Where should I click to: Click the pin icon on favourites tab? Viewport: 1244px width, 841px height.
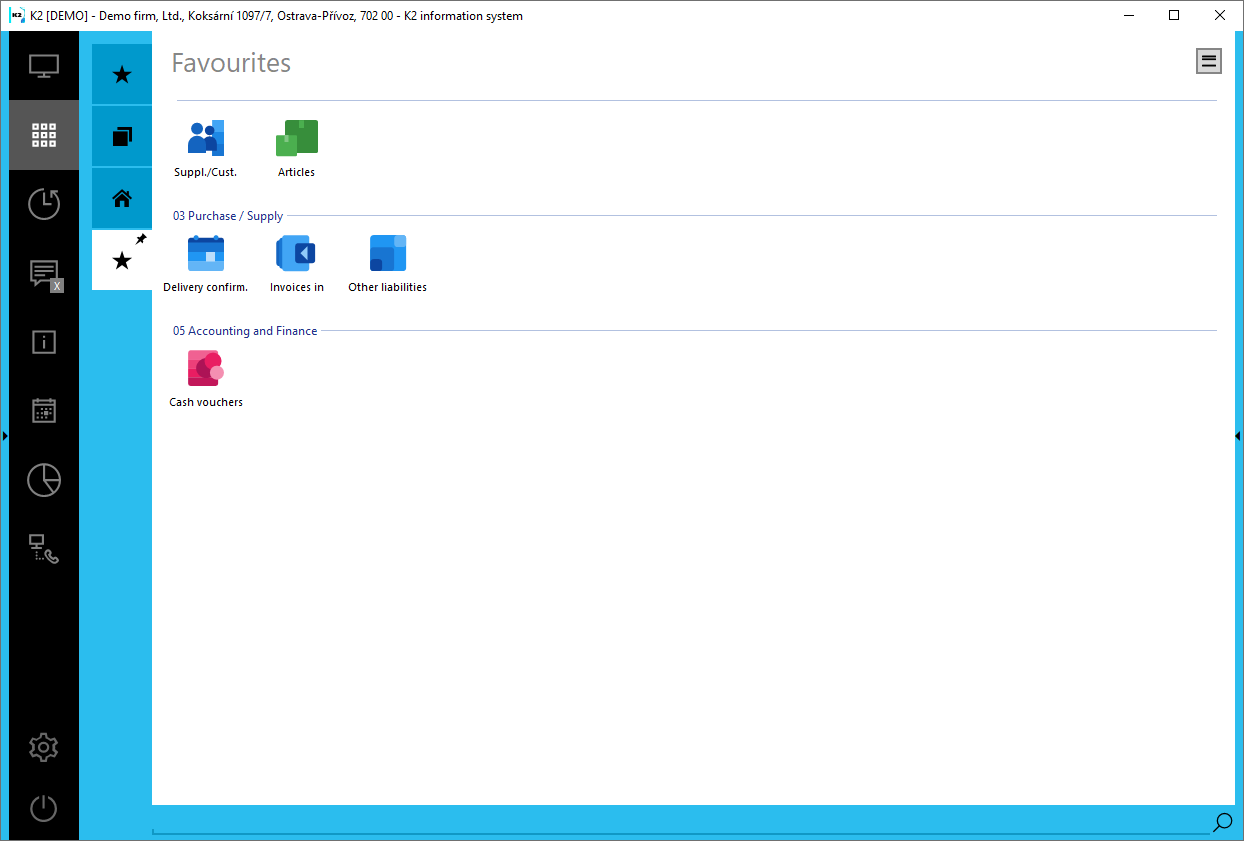click(x=141, y=240)
